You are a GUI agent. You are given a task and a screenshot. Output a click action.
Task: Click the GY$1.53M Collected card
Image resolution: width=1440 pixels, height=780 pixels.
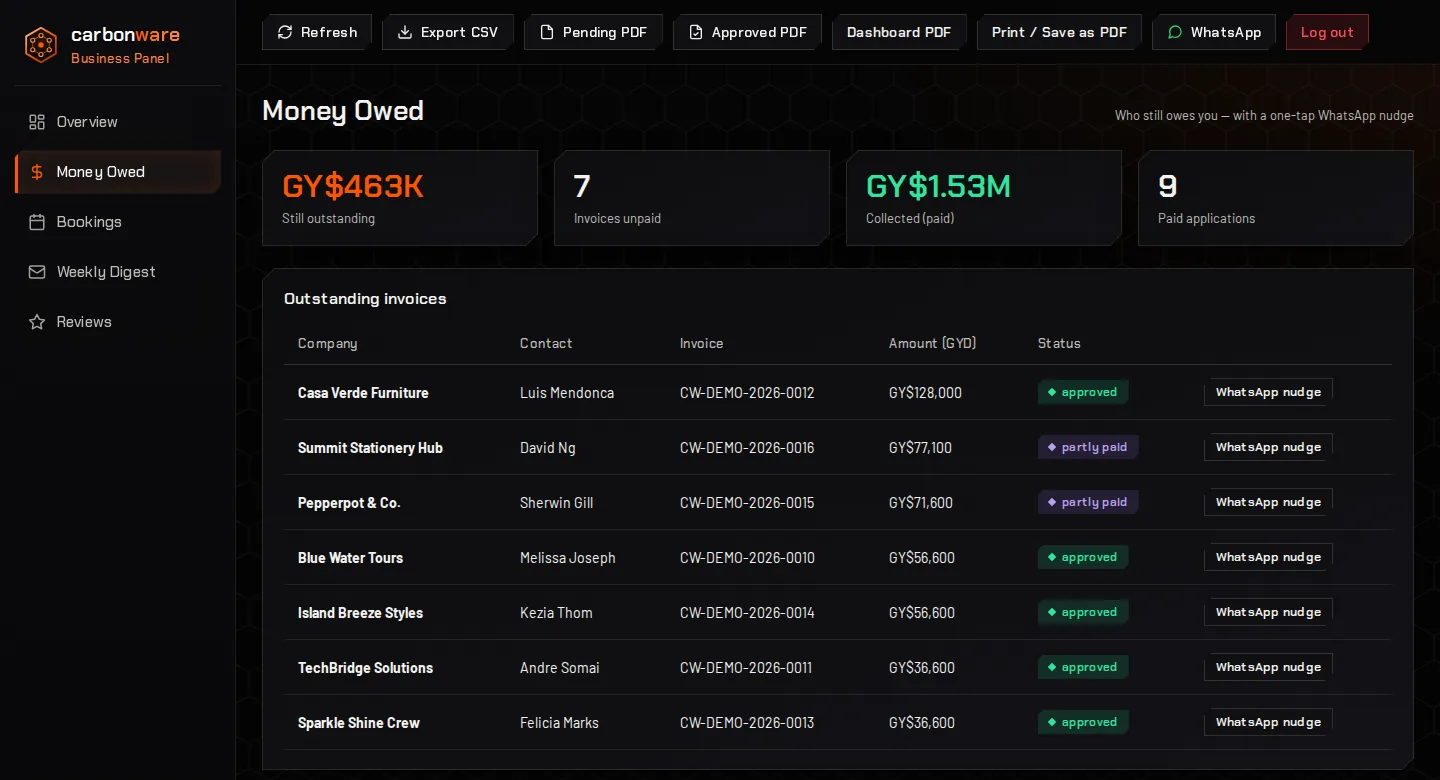984,198
